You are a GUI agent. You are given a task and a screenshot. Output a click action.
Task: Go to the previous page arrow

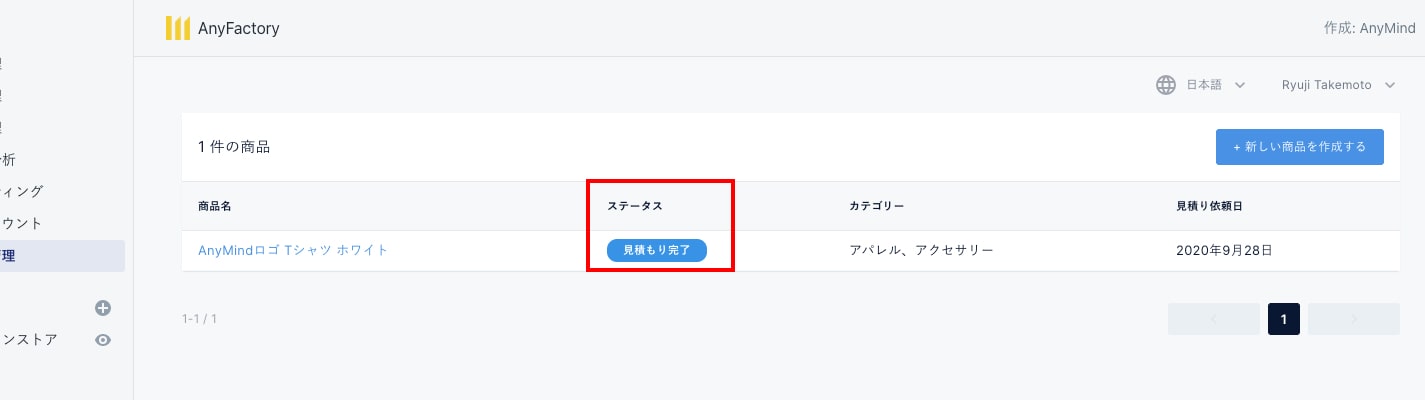point(1213,319)
